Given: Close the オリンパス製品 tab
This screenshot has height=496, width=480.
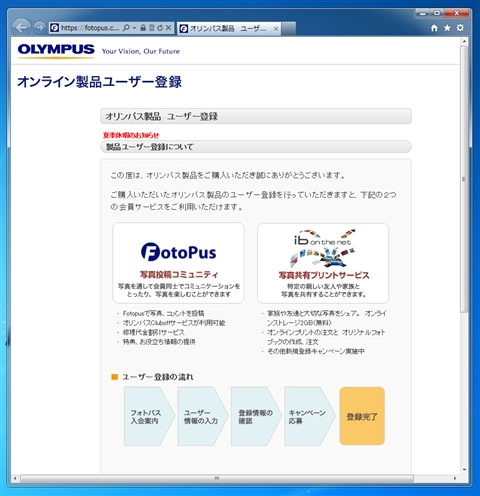Looking at the screenshot, I should coord(276,29).
